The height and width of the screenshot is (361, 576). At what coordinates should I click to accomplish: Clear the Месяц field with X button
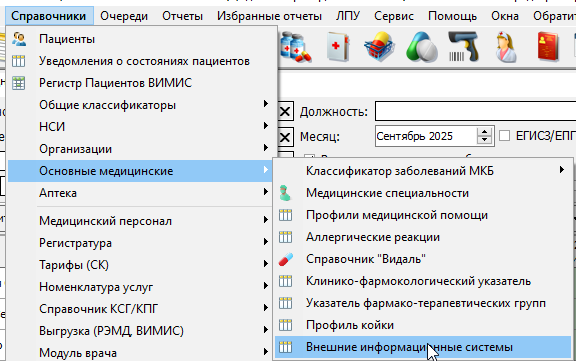click(x=285, y=137)
